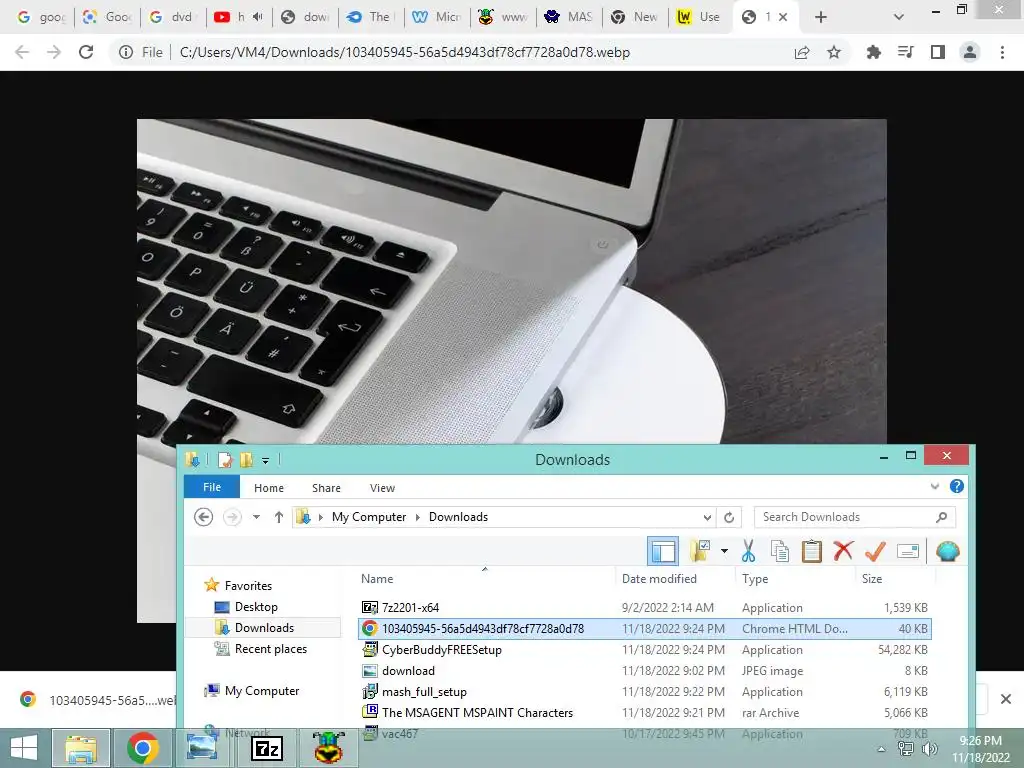The image size is (1024, 768).
Task: Switch to the YouTube tab
Action: coord(238,17)
